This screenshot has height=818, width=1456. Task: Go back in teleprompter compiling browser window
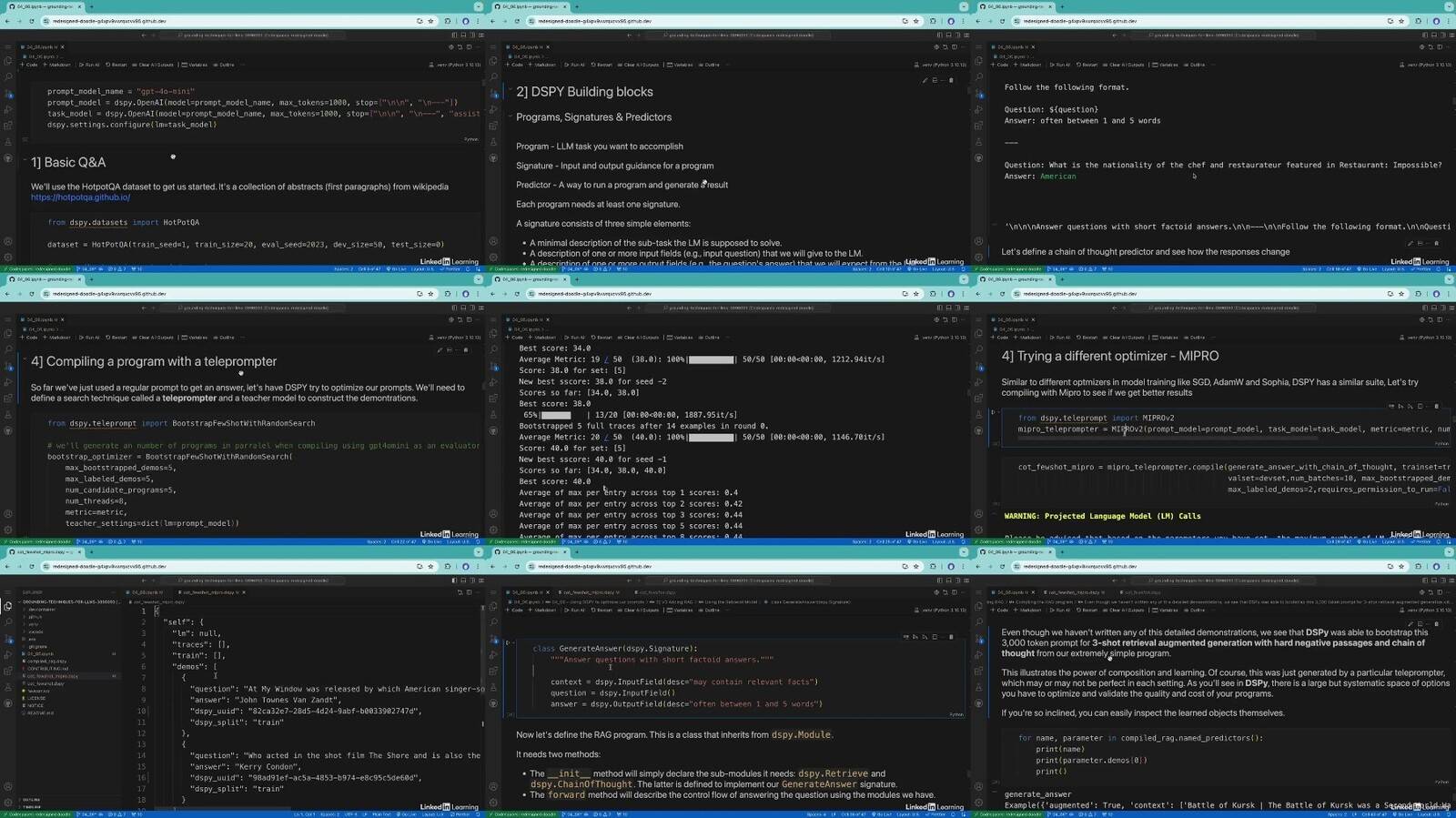tap(7, 294)
